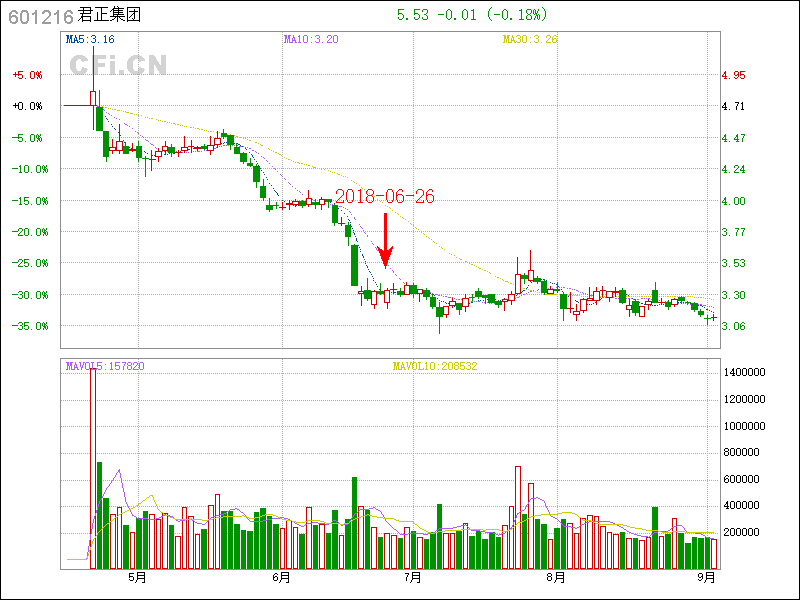The height and width of the screenshot is (600, 800).
Task: Click the 君正集团 stock name
Action: pyautogui.click(x=109, y=16)
